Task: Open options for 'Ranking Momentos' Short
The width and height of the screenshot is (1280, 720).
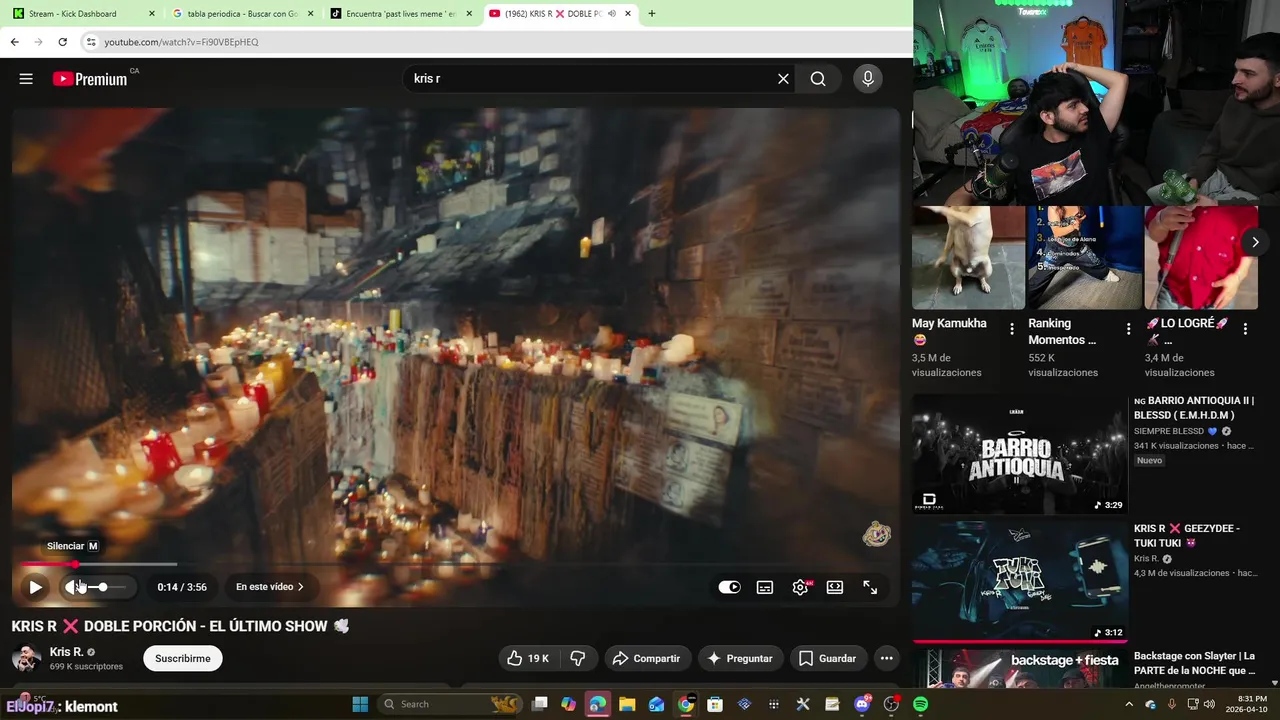Action: [1129, 329]
